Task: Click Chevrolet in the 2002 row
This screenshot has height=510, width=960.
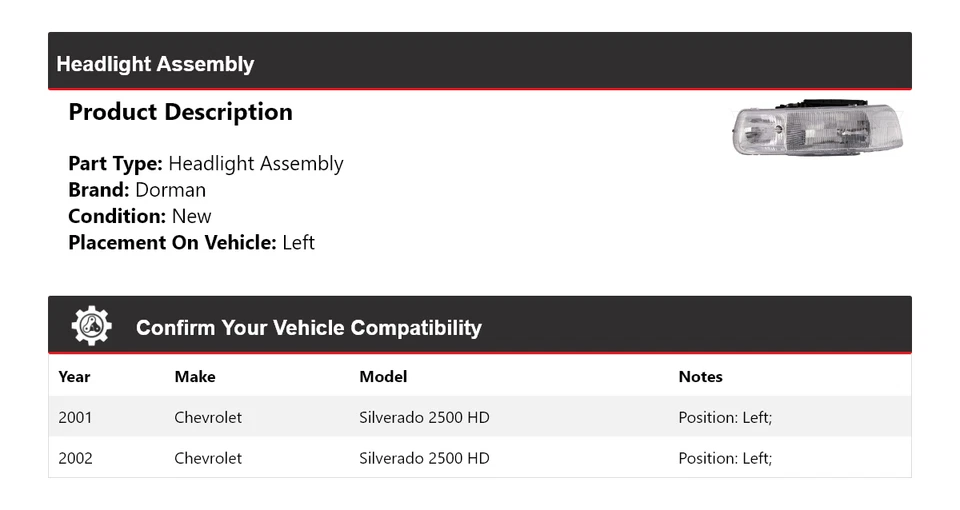Action: pos(208,458)
